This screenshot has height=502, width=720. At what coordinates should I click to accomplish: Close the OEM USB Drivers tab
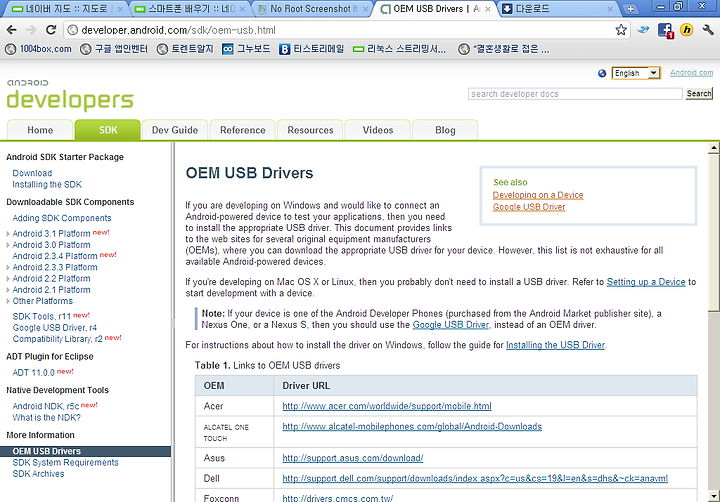pos(488,9)
